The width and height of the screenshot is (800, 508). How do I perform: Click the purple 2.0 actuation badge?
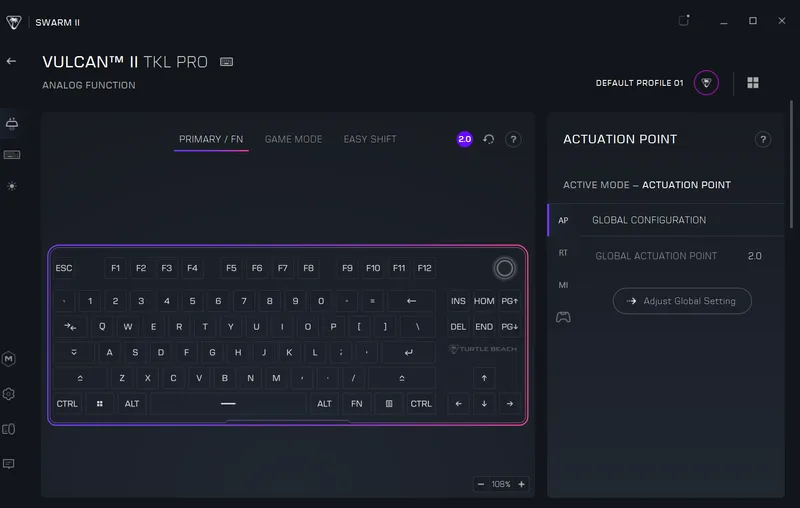[464, 139]
